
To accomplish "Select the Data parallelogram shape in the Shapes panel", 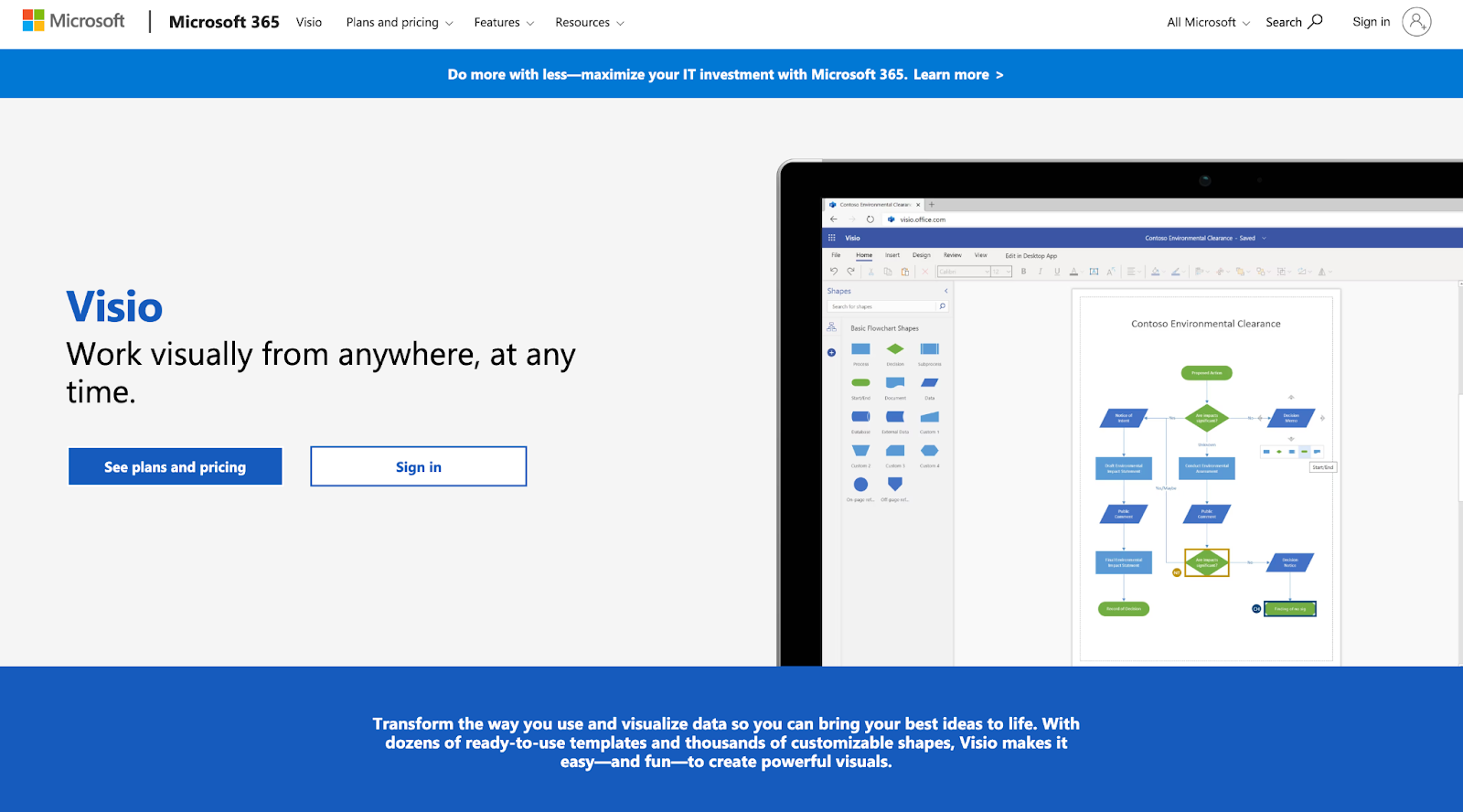I will (x=930, y=383).
